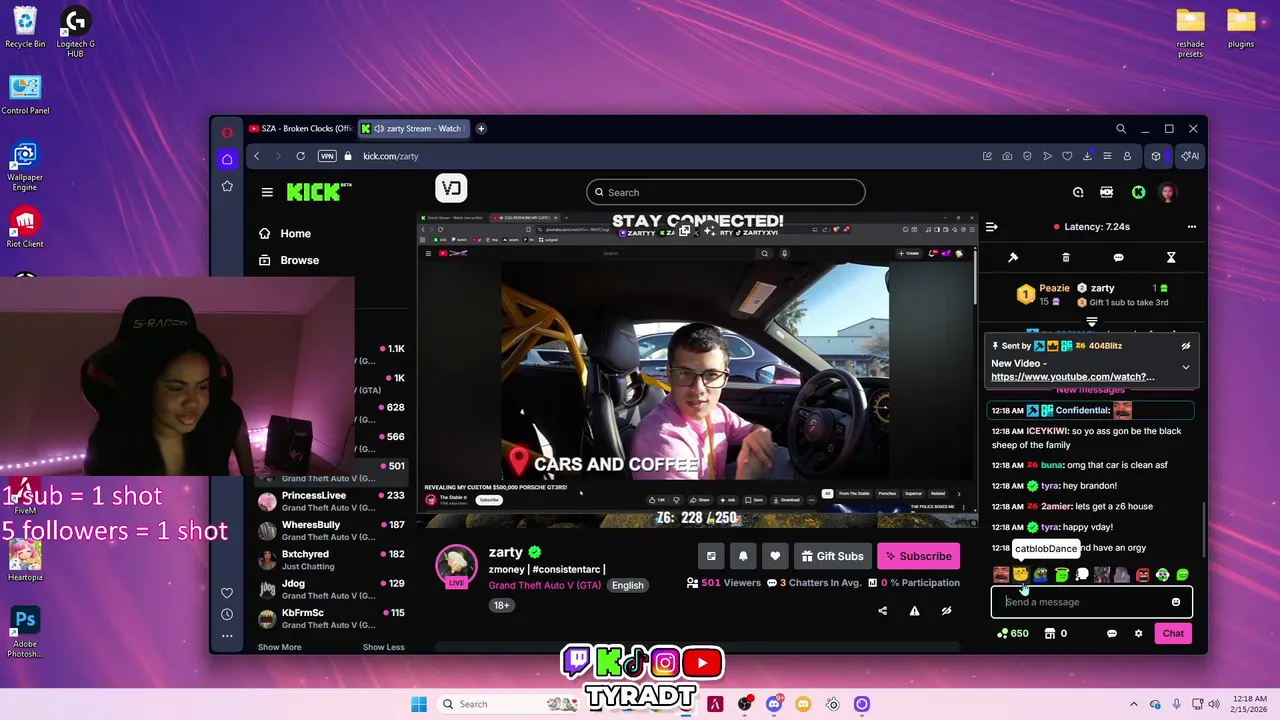Expand the gift leaderboard down arrow
The width and height of the screenshot is (1280, 720).
[1092, 322]
